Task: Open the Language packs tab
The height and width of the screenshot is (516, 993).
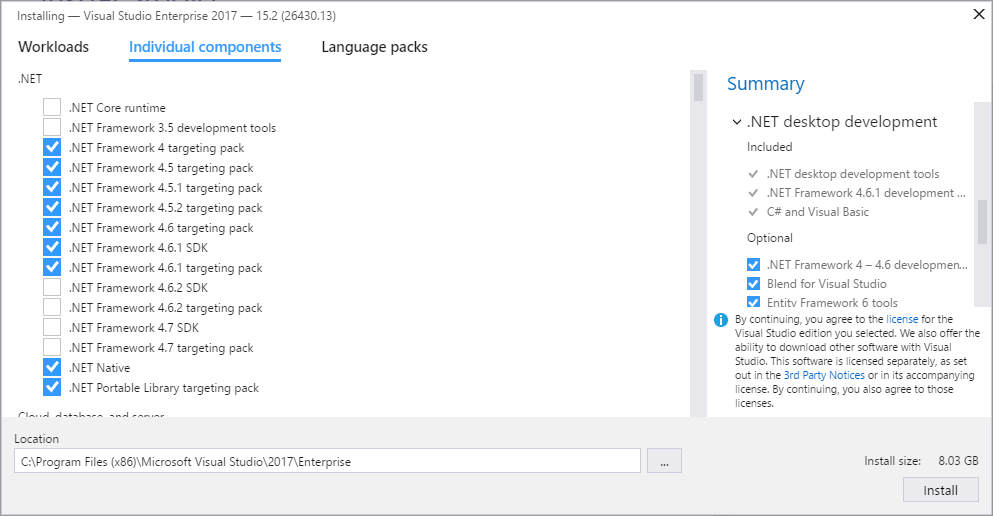Action: tap(374, 47)
